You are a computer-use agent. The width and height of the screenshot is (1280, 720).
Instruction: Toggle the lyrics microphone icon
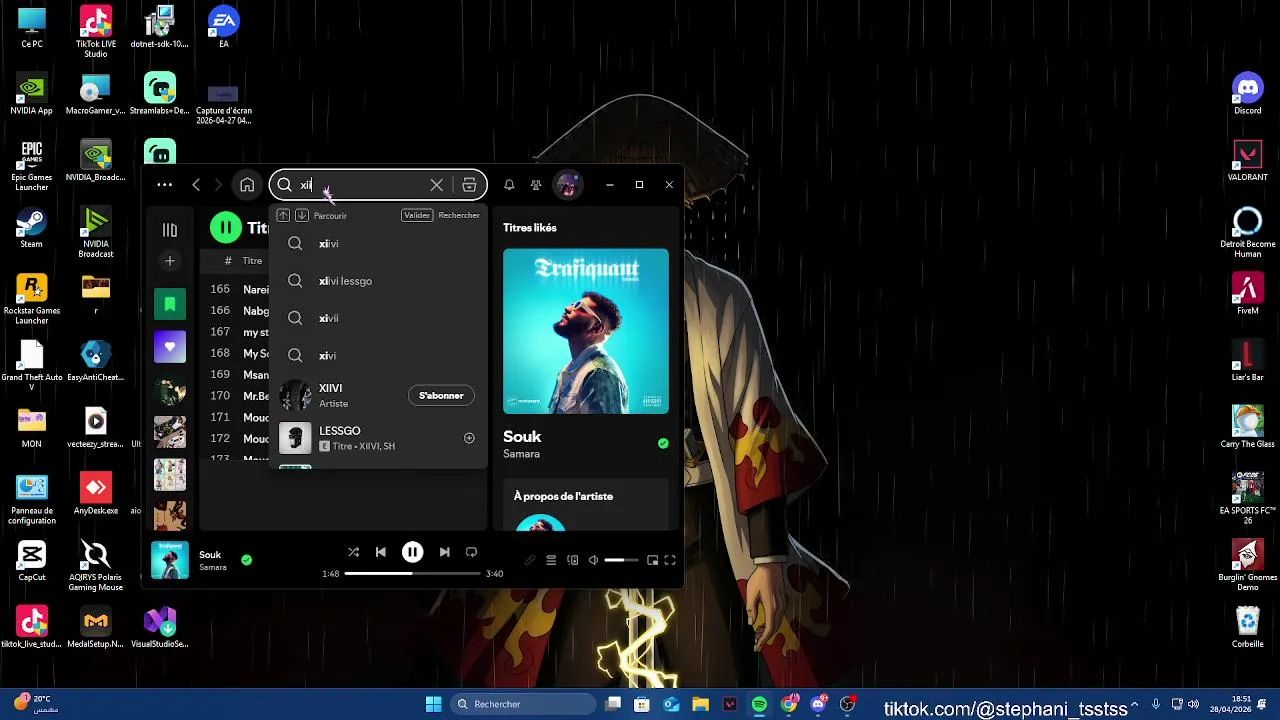pos(530,560)
